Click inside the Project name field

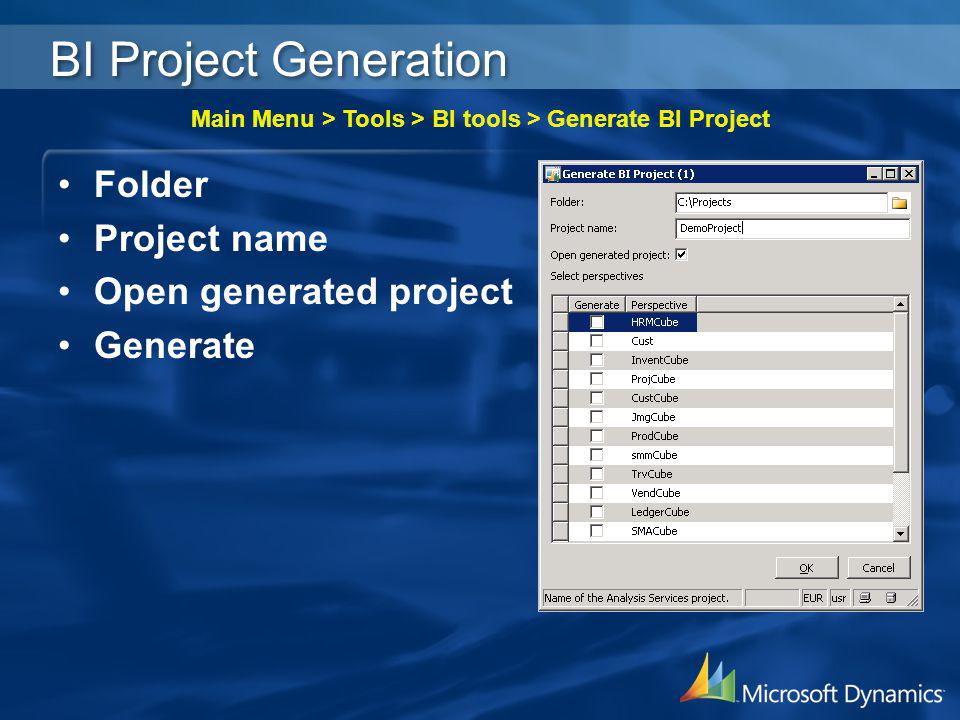coord(792,228)
